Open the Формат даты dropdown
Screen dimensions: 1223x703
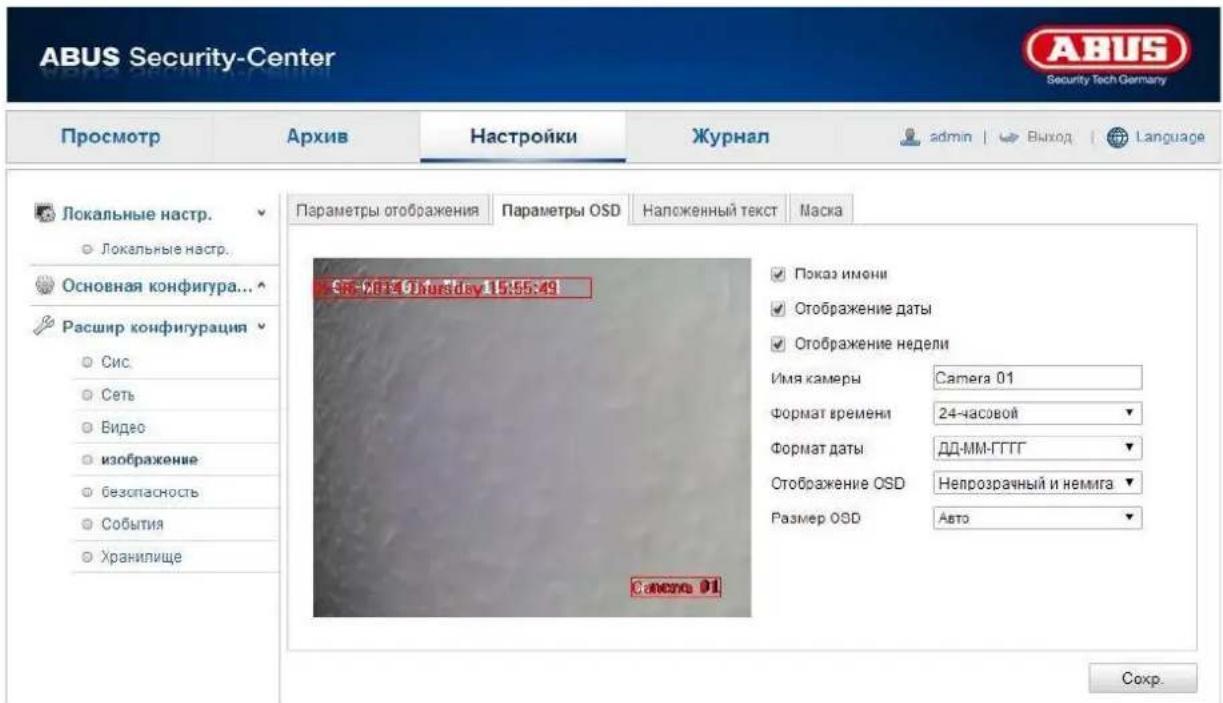(1037, 448)
